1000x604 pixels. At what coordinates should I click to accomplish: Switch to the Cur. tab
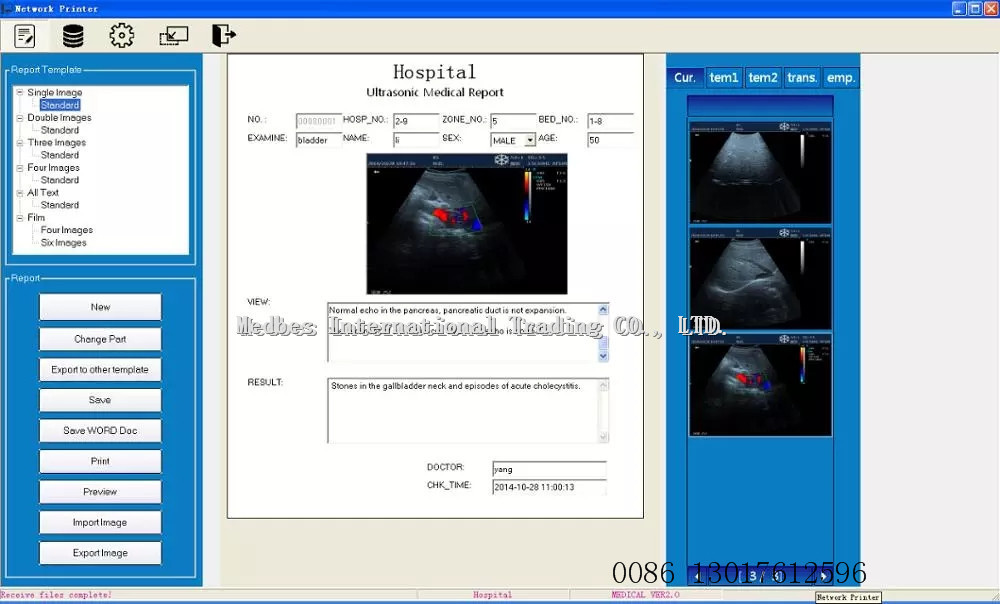click(x=685, y=78)
